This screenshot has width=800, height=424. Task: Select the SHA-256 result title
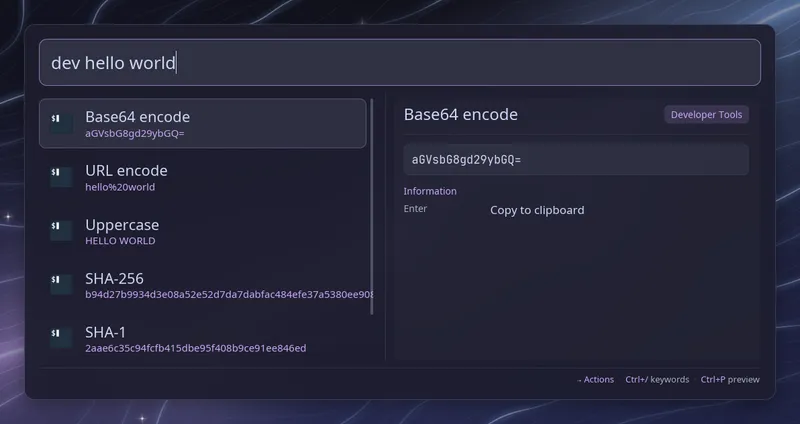(x=114, y=279)
